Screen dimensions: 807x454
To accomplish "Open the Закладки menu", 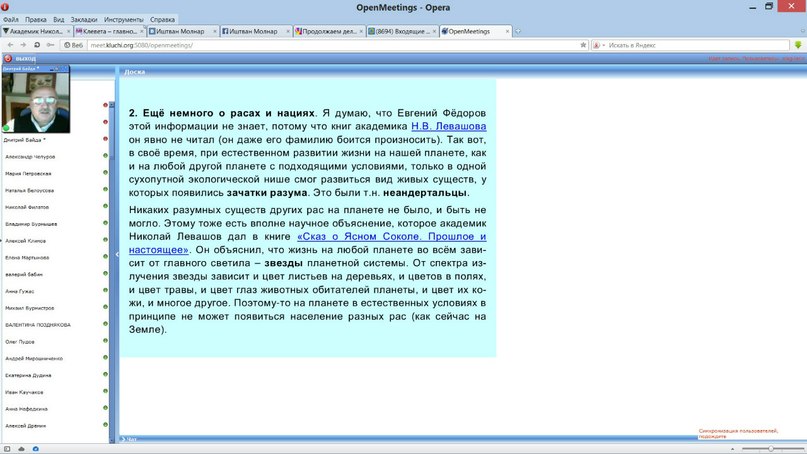I will tap(84, 20).
